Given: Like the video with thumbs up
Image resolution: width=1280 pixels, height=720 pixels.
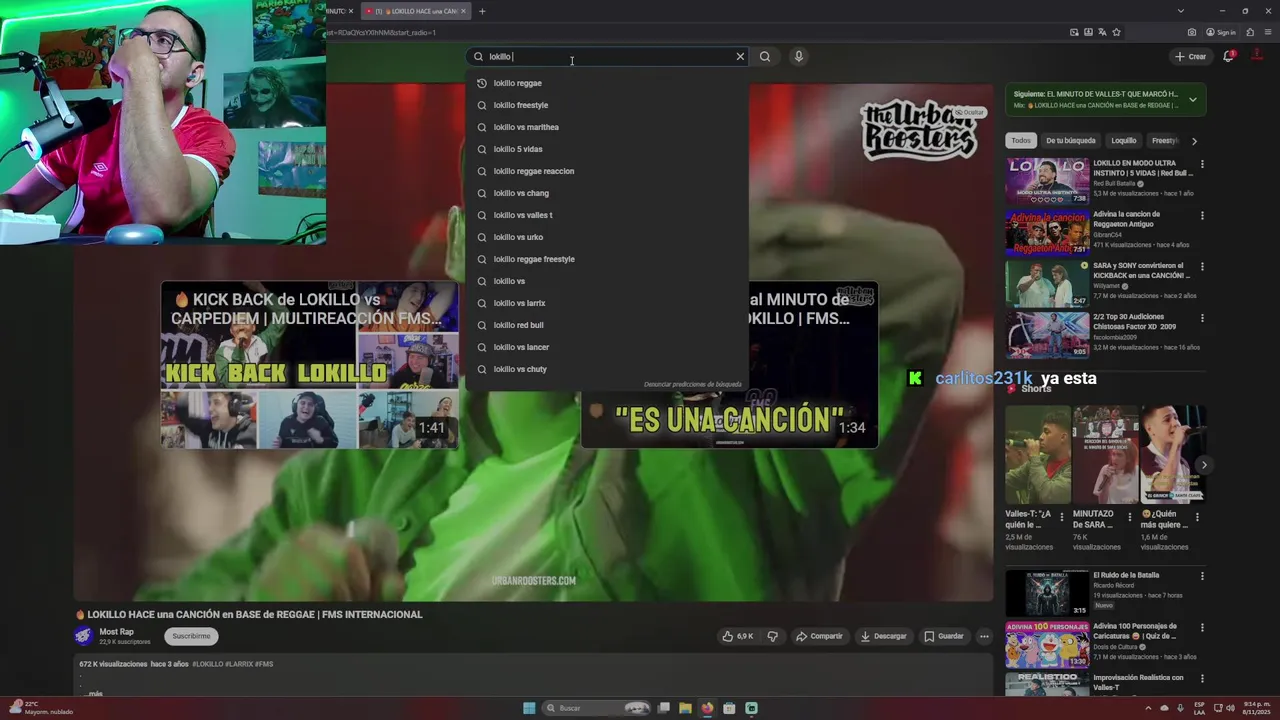Looking at the screenshot, I should tap(738, 636).
